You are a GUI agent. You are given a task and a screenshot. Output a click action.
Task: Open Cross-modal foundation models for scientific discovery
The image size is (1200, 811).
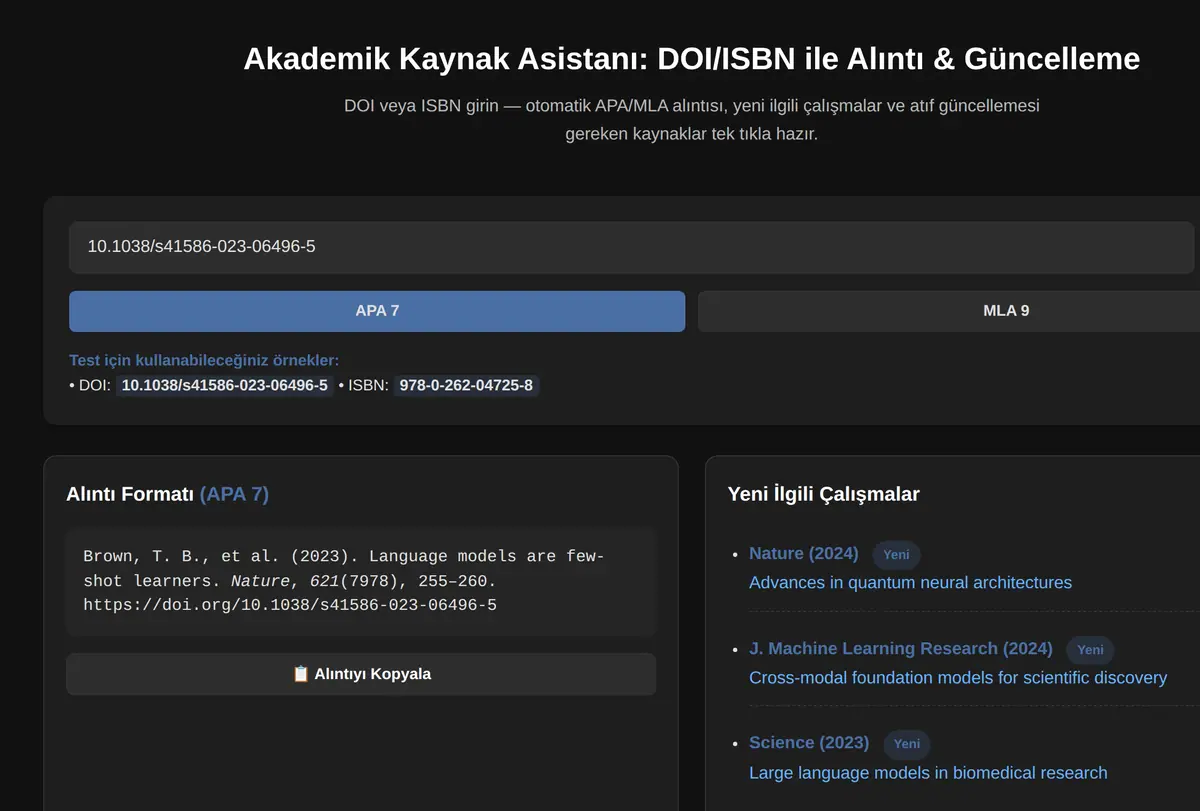tap(958, 677)
